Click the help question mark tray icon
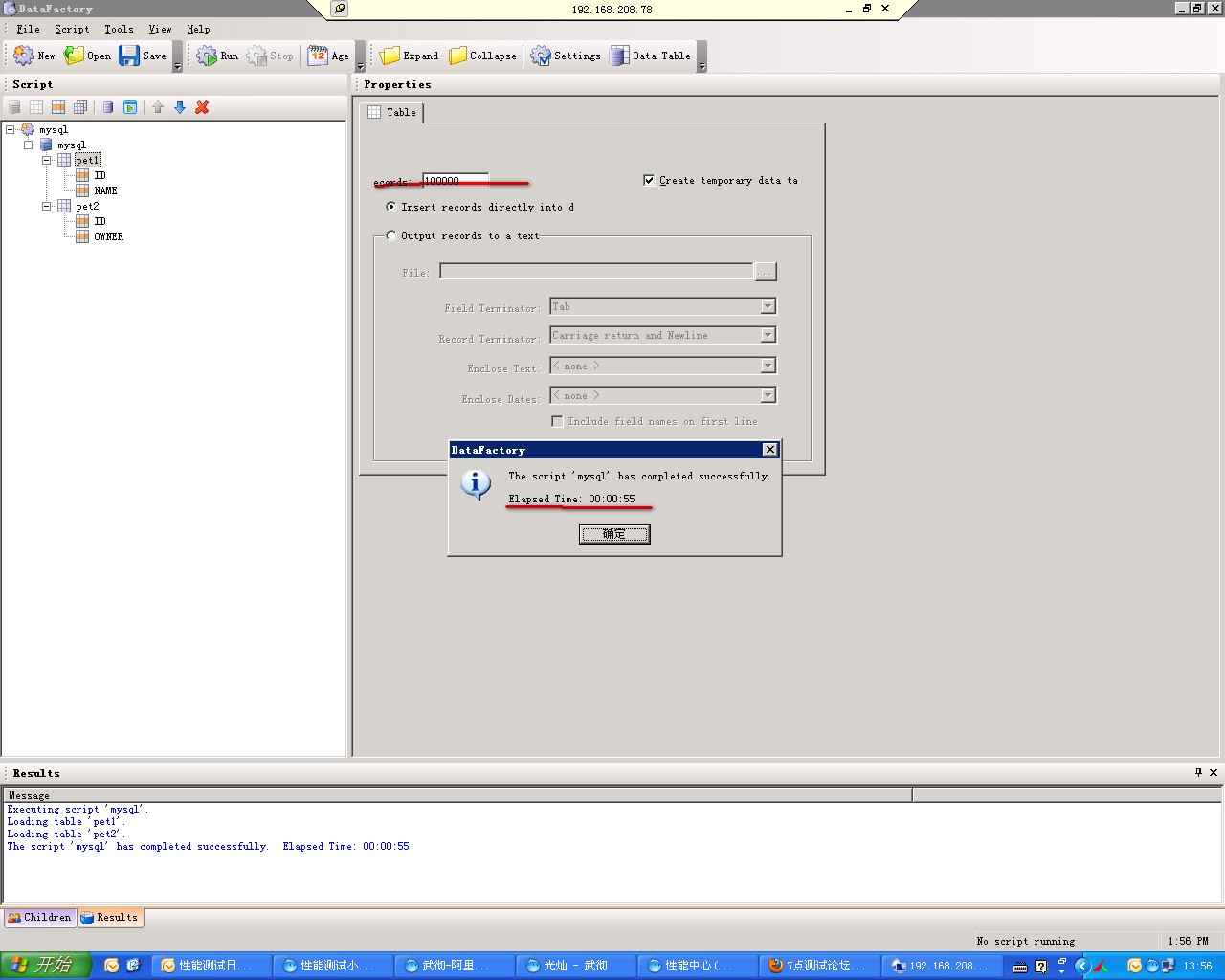The image size is (1225, 980). [x=1040, y=966]
